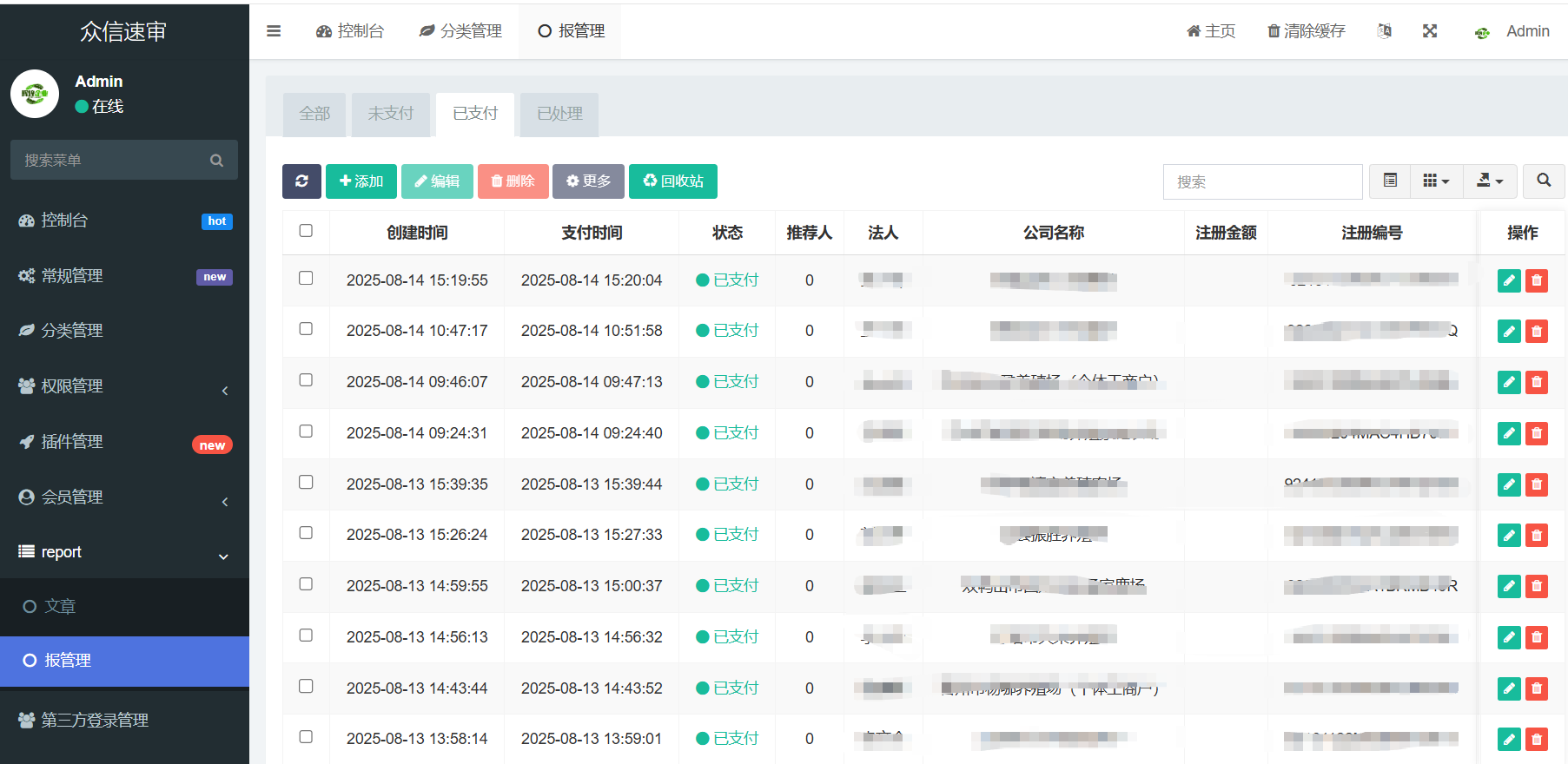Expand the 权限管理 sidebar menu
The height and width of the screenshot is (764, 1568).
click(x=124, y=386)
